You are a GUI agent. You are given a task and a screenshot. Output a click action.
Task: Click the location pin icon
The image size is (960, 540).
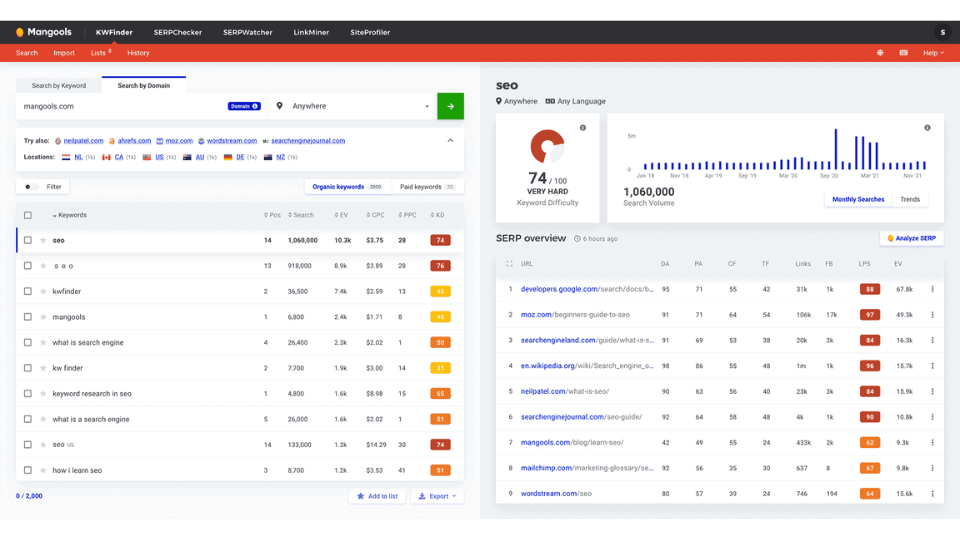(279, 106)
